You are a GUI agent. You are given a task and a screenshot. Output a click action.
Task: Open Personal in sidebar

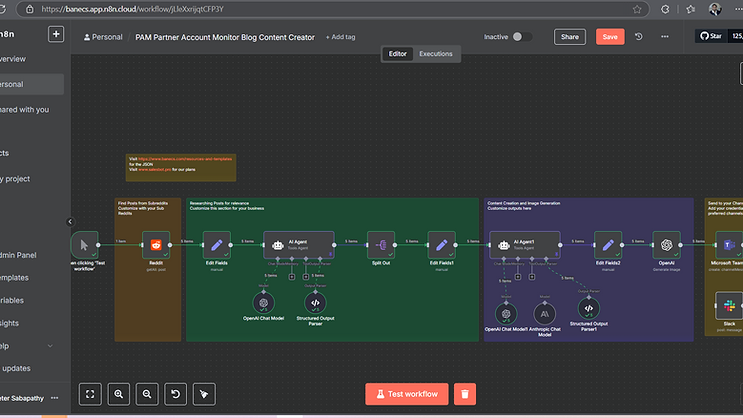[x=32, y=84]
